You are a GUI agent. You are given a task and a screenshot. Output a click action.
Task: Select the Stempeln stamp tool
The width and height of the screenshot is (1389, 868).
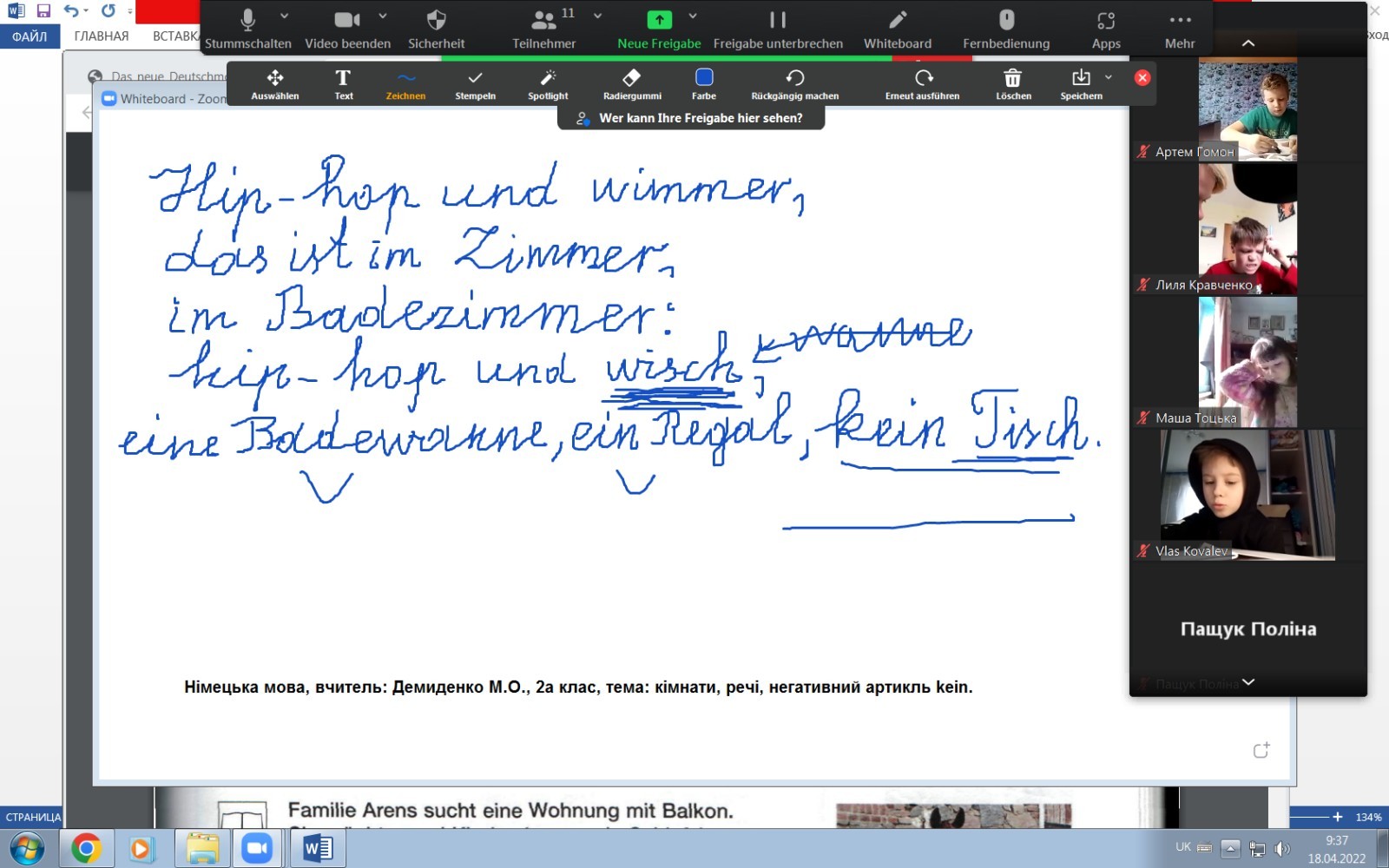[x=475, y=84]
